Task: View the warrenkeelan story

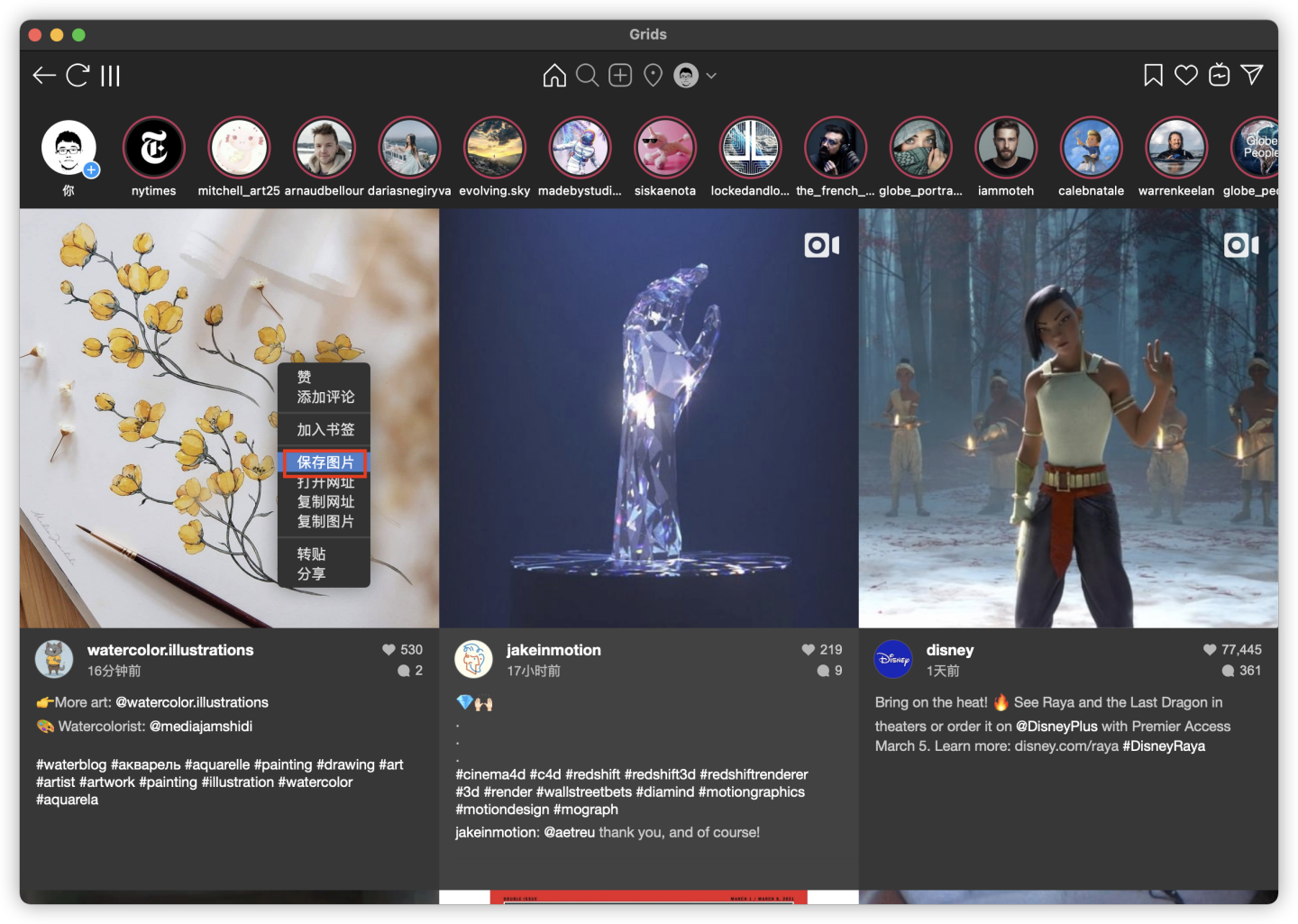Action: tap(1176, 148)
